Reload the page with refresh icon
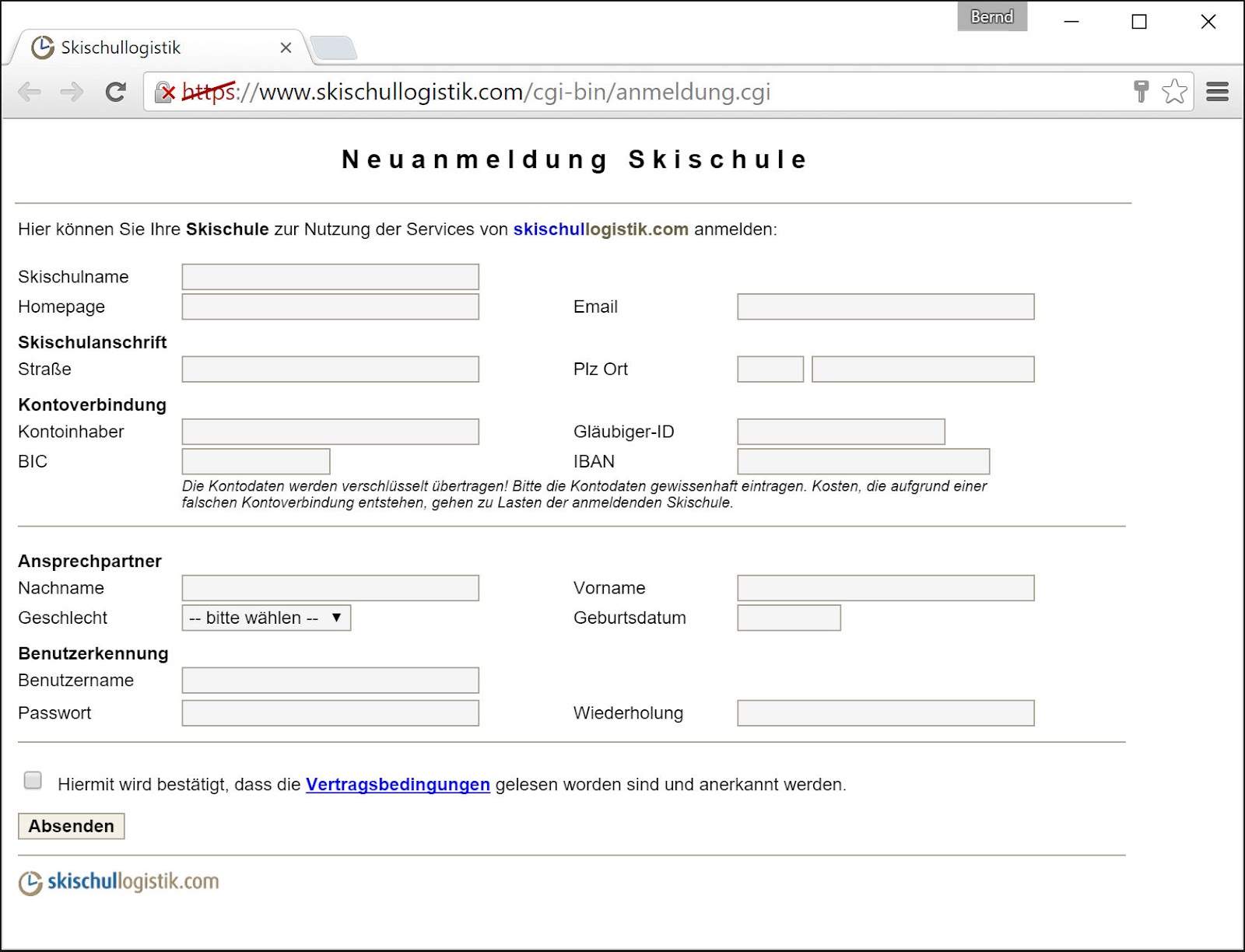Viewport: 1245px width, 952px height. [116, 93]
